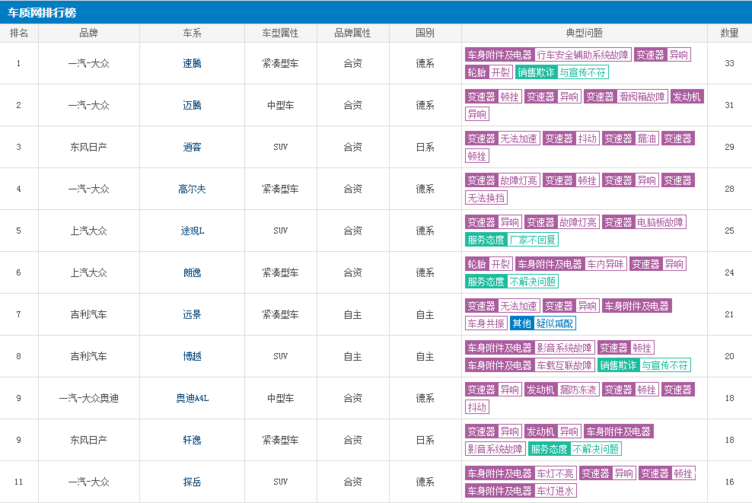Image resolution: width=752 pixels, height=503 pixels.
Task: Click quantity value 21
Action: click(x=729, y=315)
